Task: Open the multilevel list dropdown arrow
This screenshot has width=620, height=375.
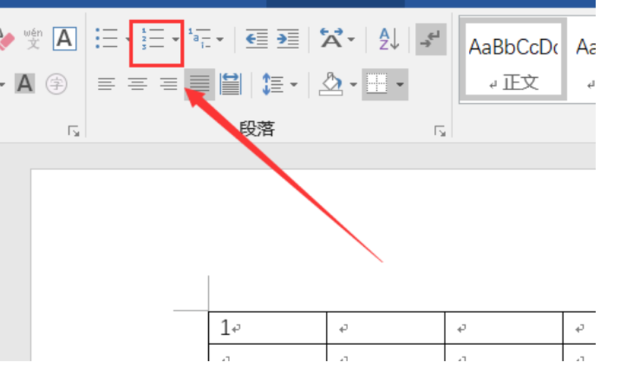Action: point(220,39)
